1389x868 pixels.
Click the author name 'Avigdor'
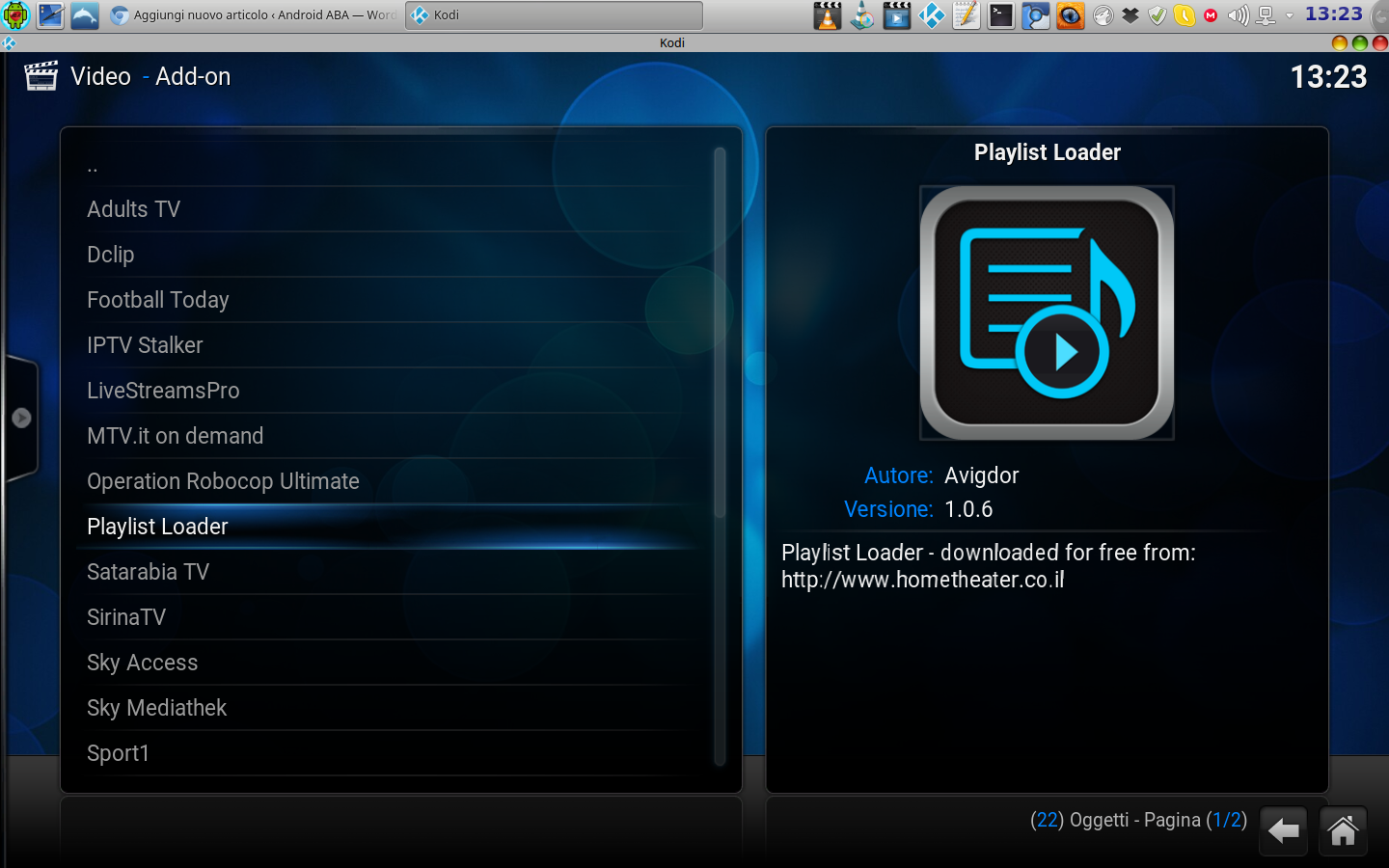(982, 475)
